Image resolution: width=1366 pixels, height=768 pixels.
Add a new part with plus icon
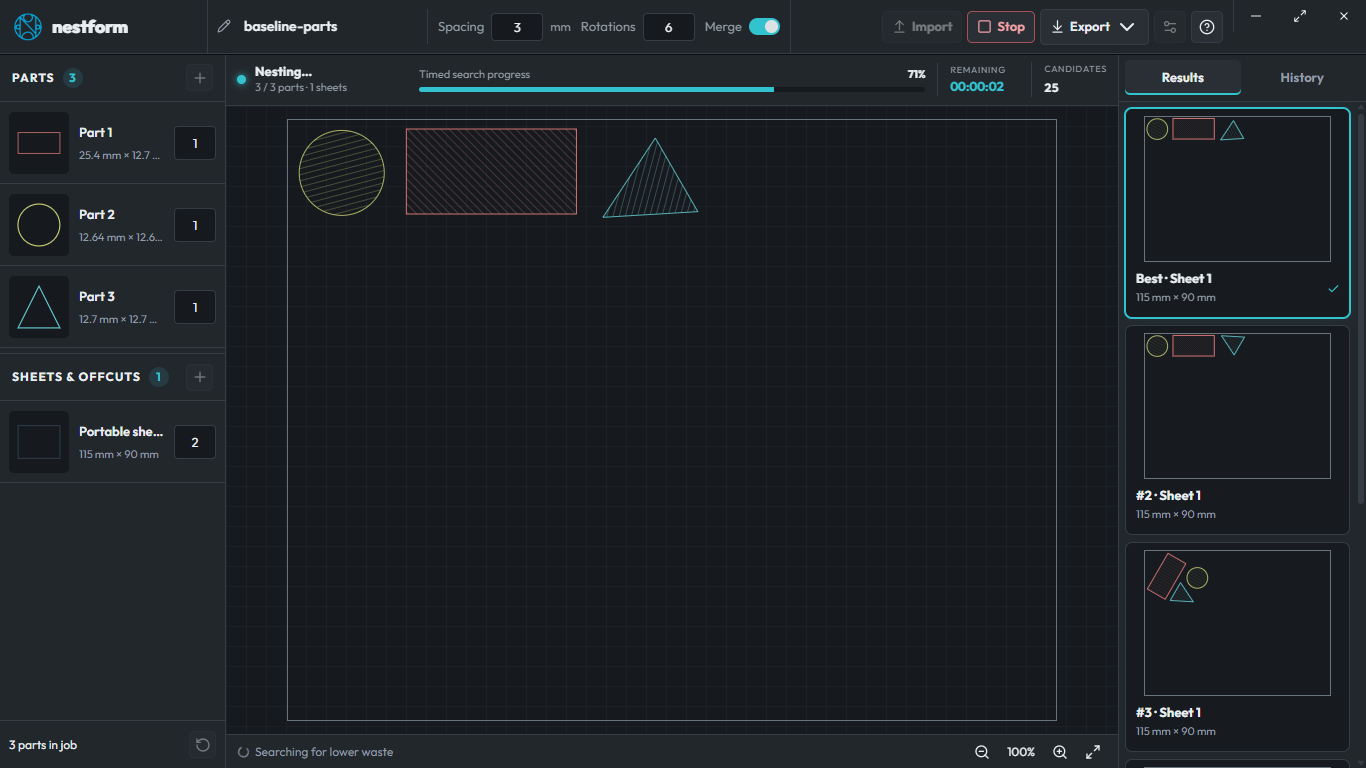click(200, 78)
